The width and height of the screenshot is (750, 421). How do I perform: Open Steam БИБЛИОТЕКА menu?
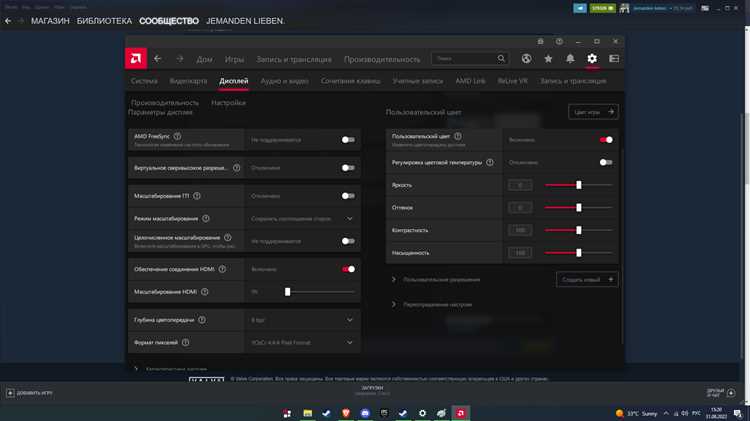[104, 21]
